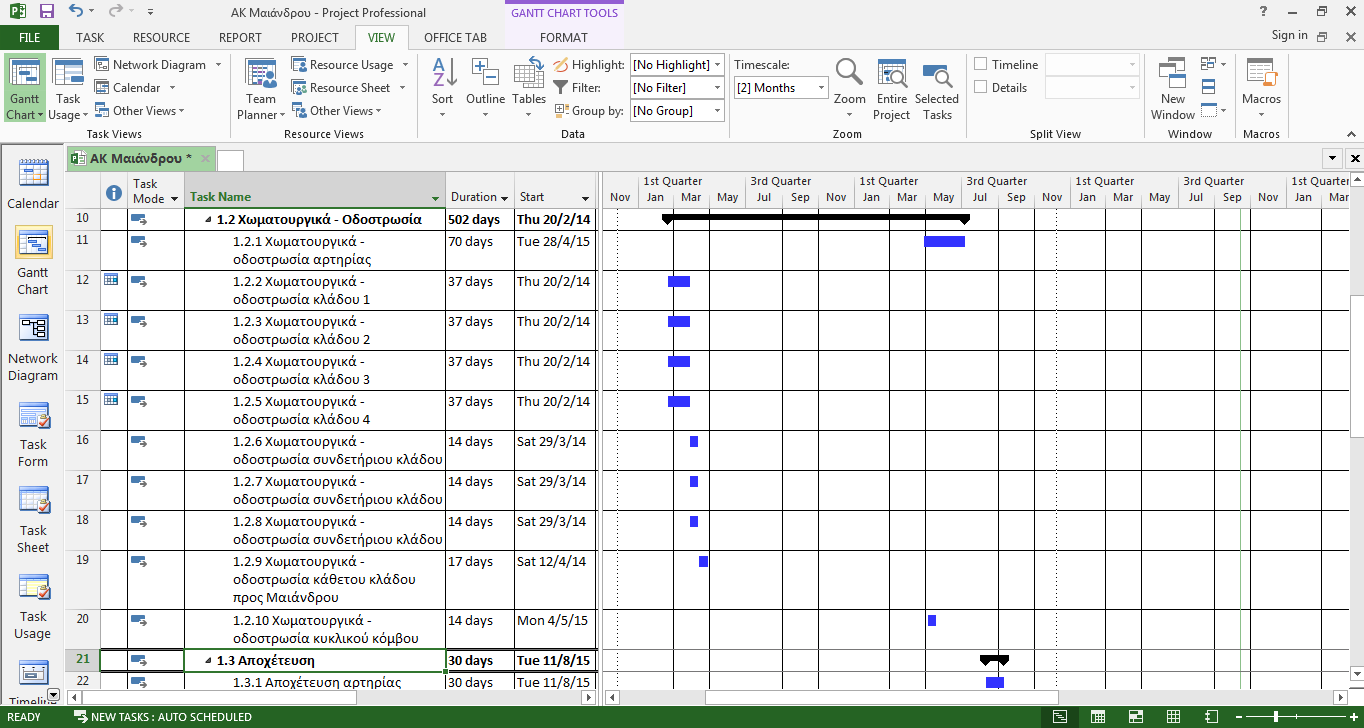Select Resource Sheet view

pos(349,87)
